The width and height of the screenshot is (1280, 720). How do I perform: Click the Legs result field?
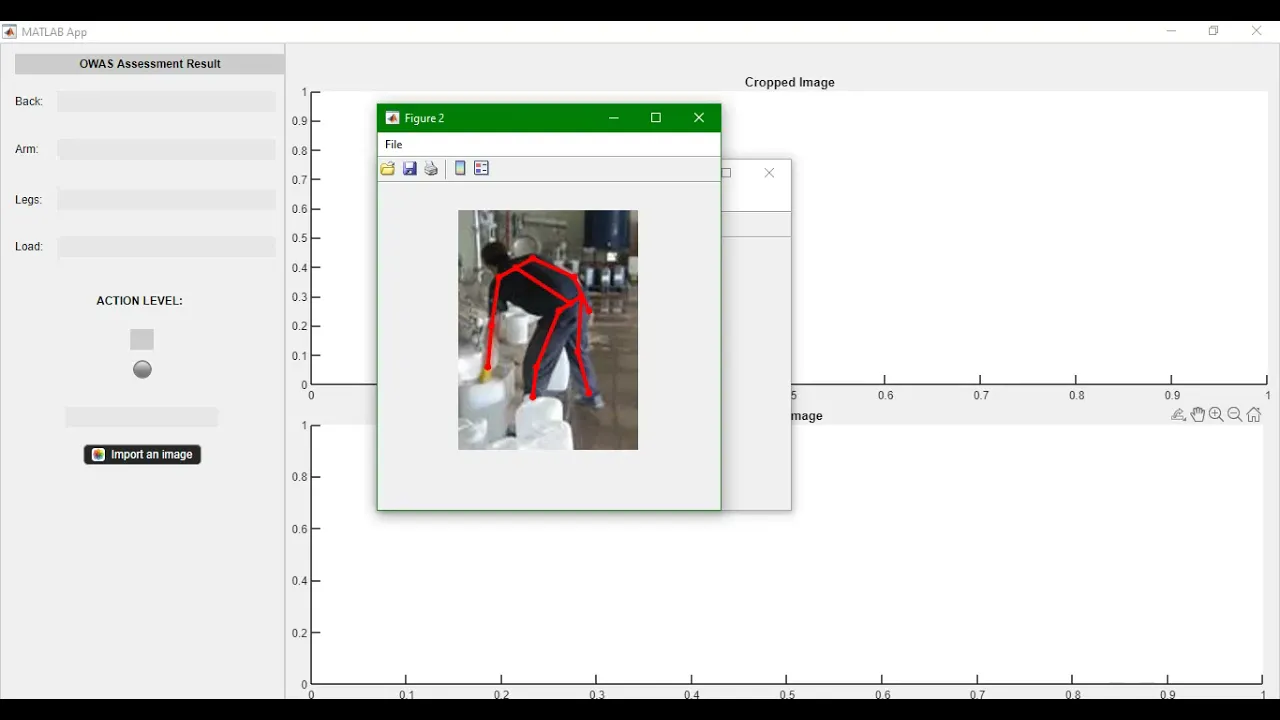pyautogui.click(x=167, y=200)
